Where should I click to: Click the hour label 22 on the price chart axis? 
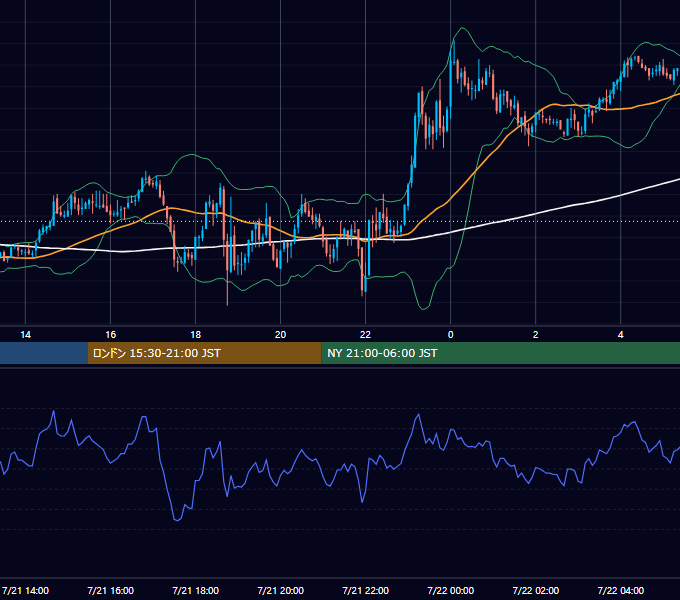tap(366, 335)
